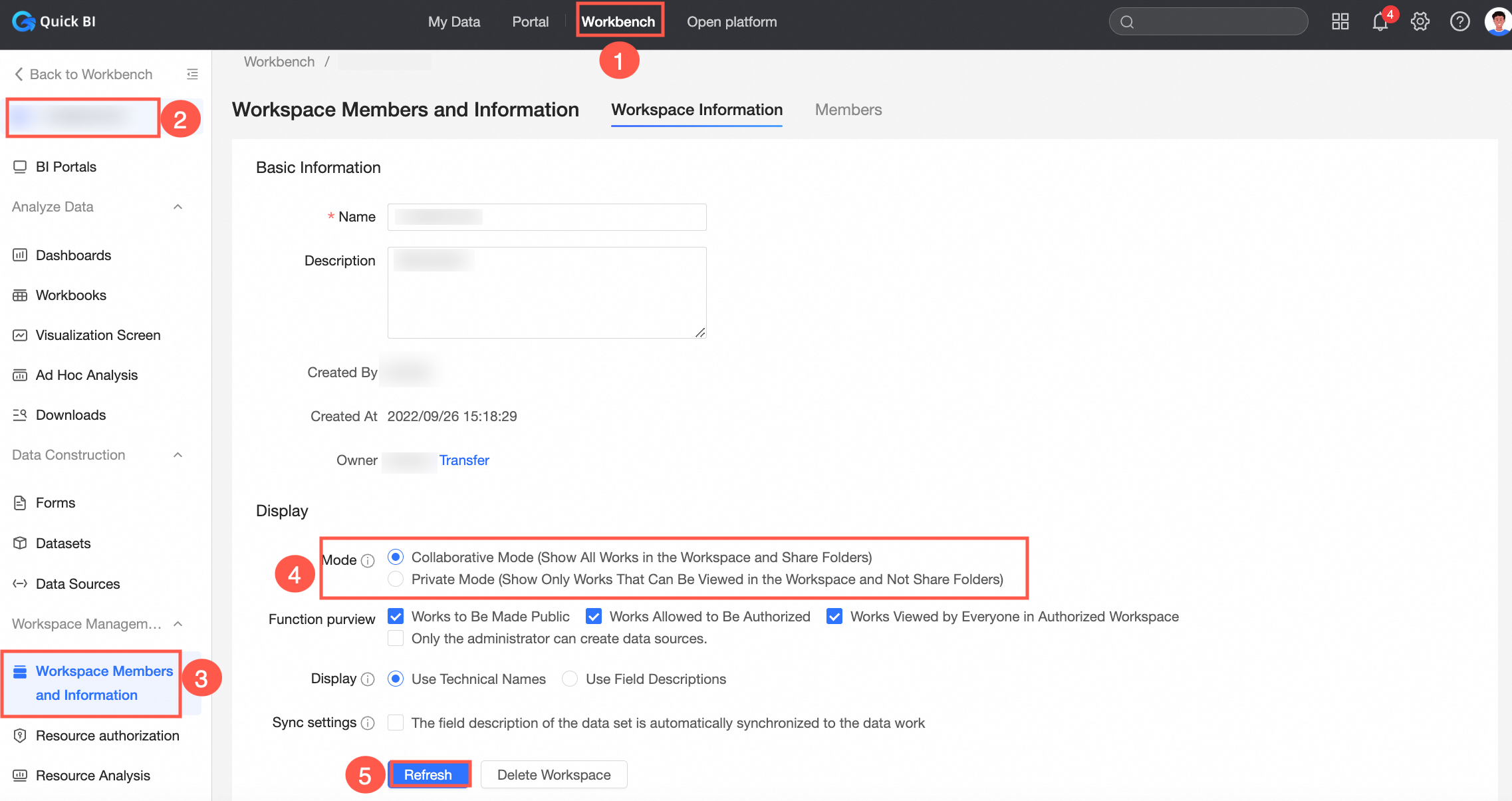Open the Workbench top navigation item
Screen dimensions: 1512x801
tap(618, 21)
